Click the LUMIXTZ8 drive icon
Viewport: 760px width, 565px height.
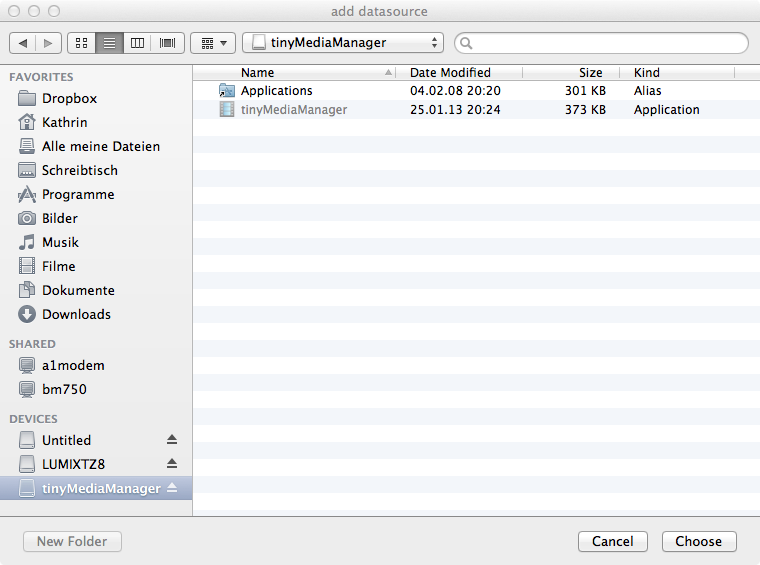pyautogui.click(x=27, y=464)
